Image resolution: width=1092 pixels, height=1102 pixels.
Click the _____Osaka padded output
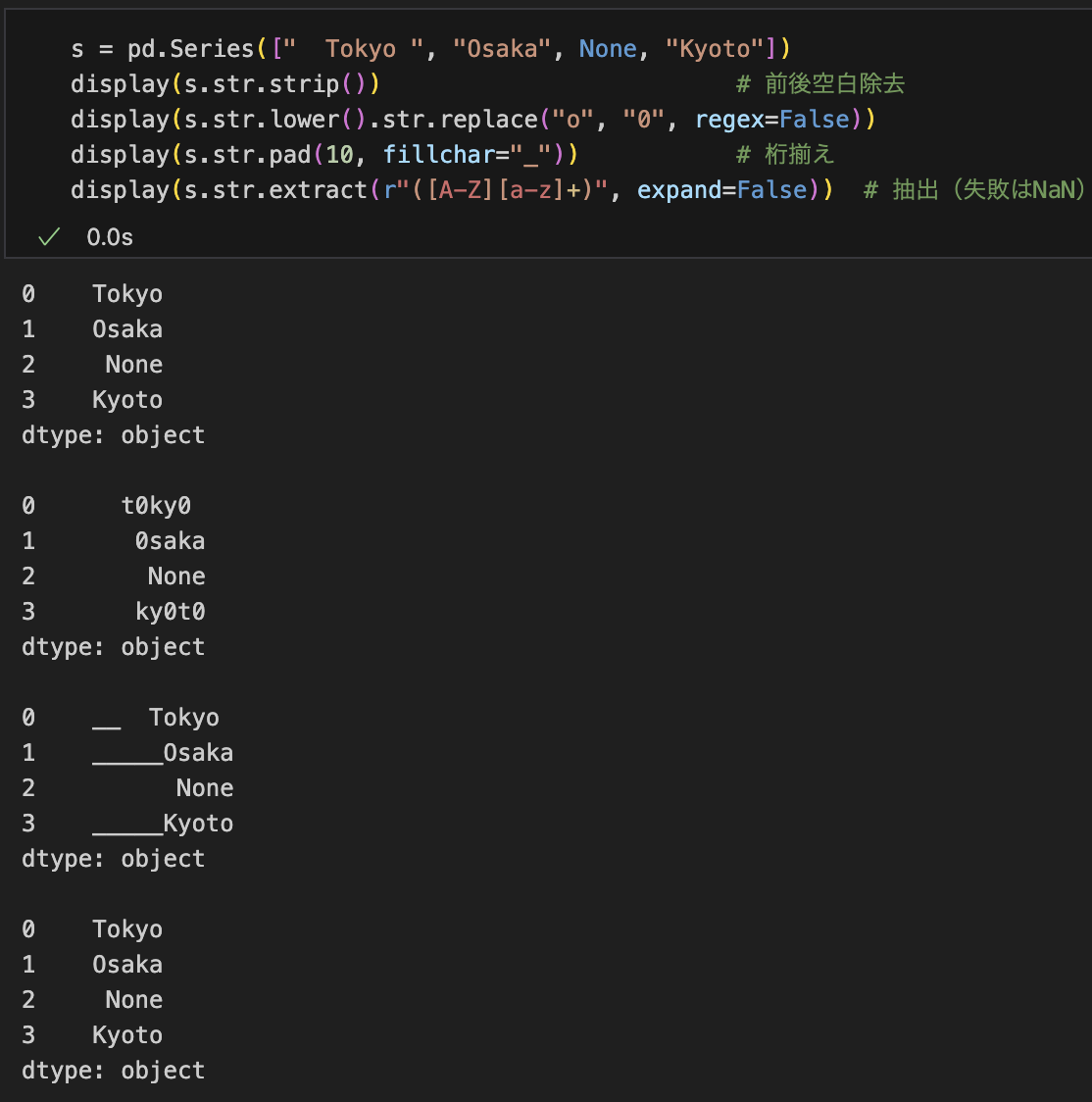coord(163,753)
